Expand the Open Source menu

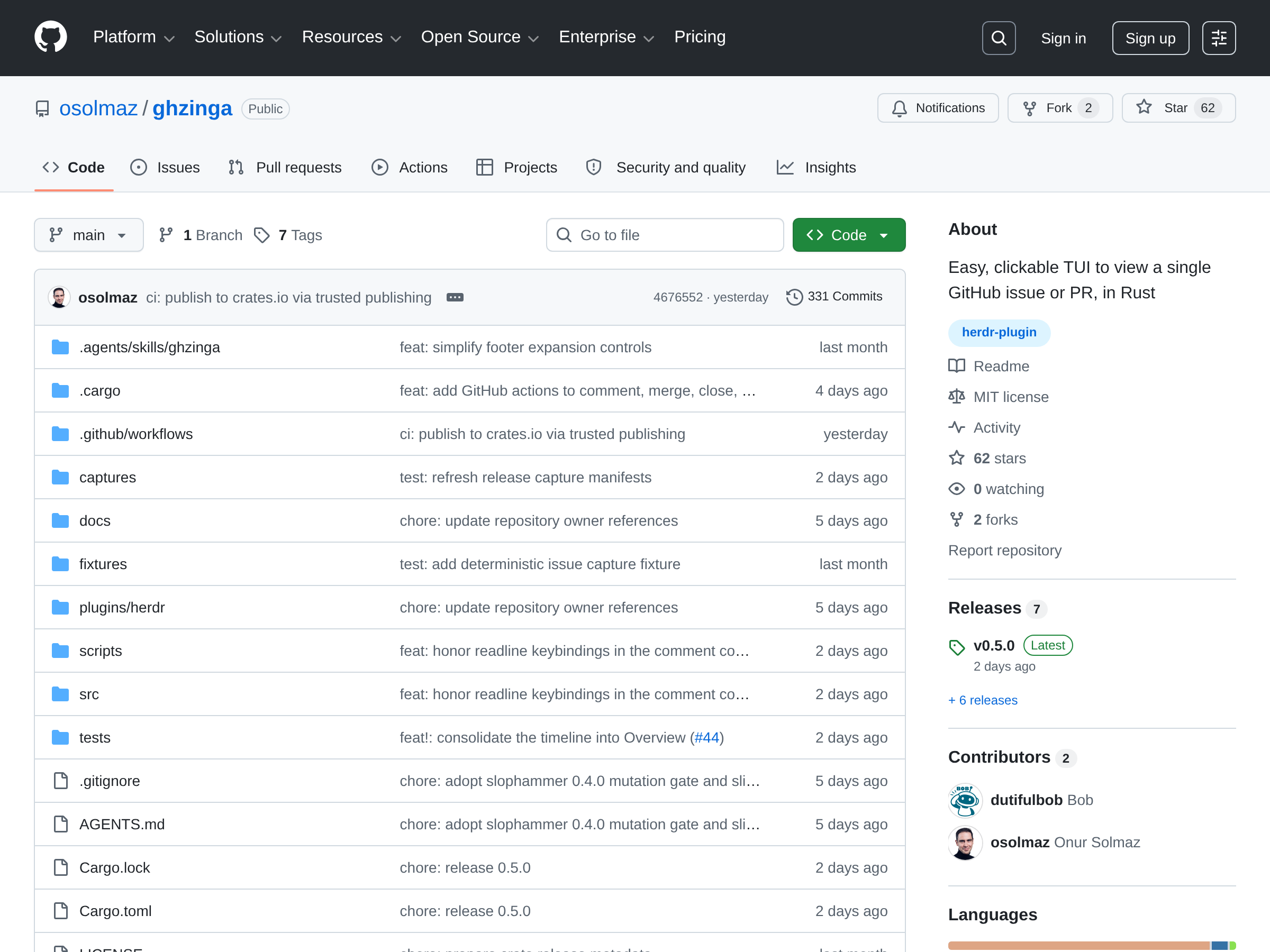point(479,38)
